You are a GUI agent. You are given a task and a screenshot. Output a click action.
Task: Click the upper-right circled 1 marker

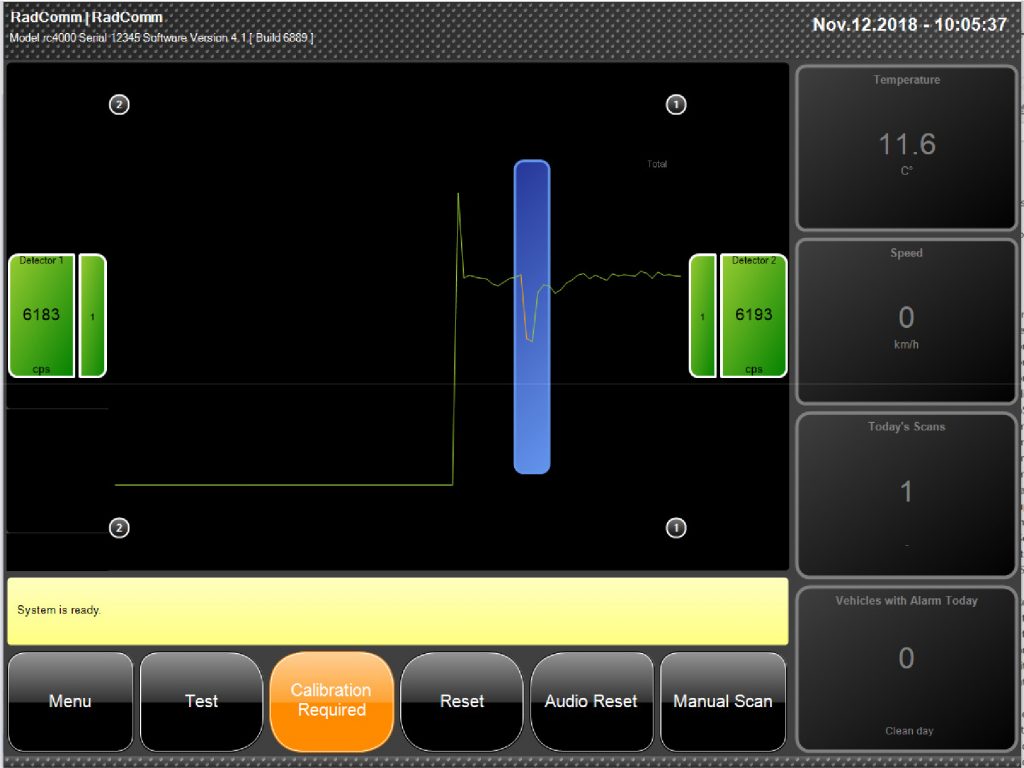point(676,104)
